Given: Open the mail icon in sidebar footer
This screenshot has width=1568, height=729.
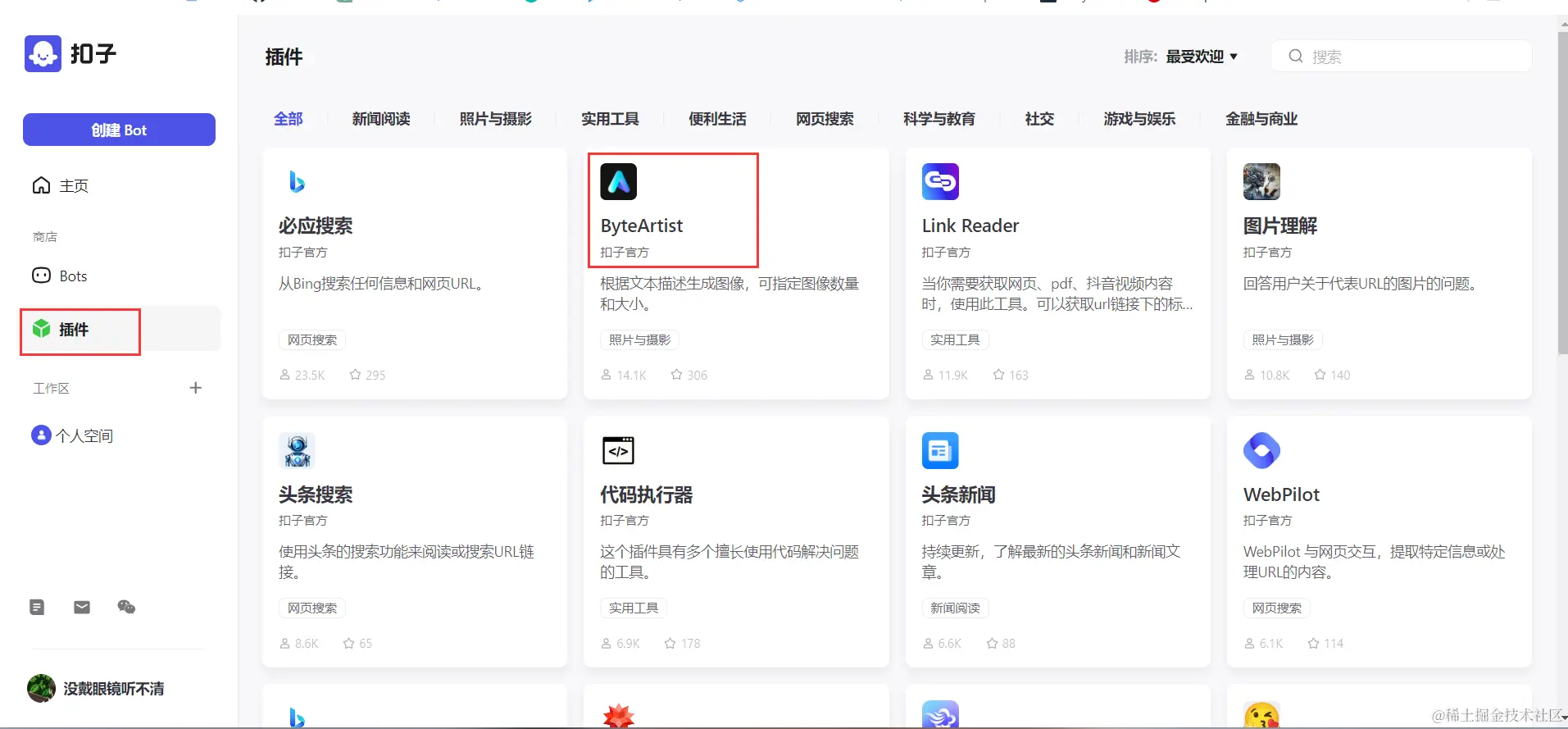Looking at the screenshot, I should (x=82, y=607).
